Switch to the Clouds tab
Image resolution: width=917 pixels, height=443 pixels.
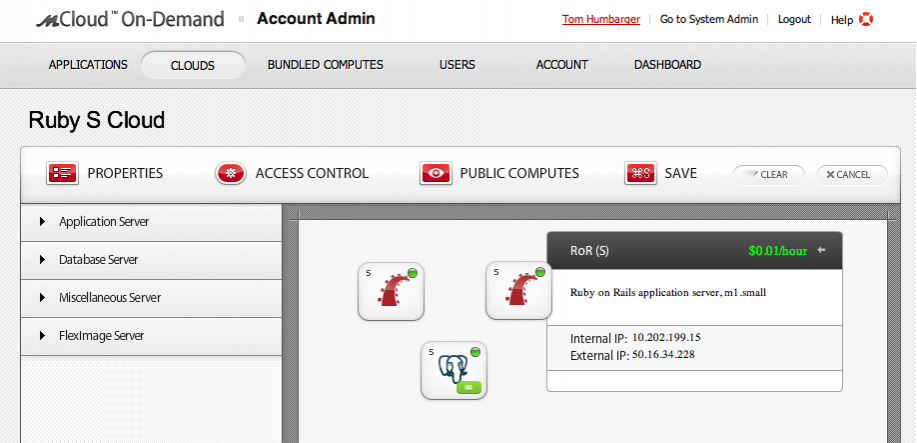[x=193, y=66]
